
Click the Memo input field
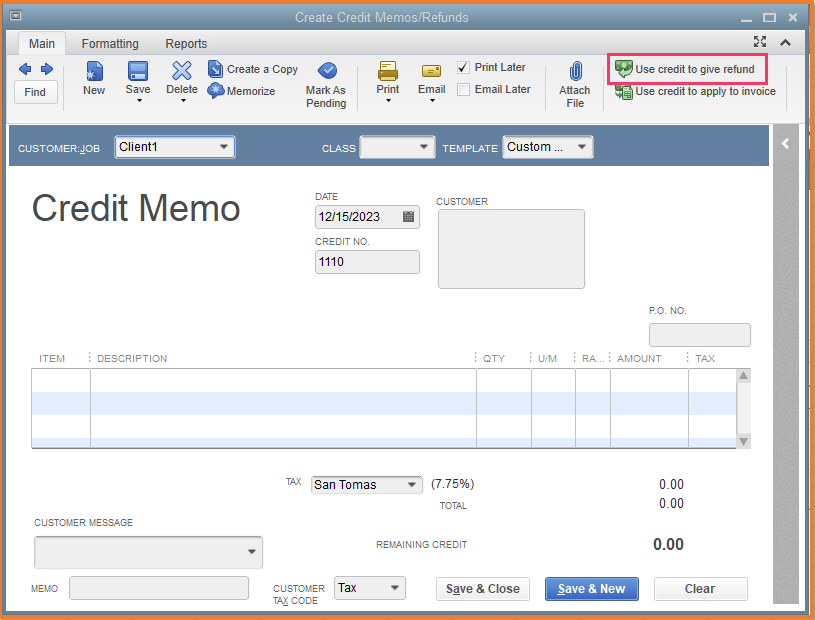[159, 588]
